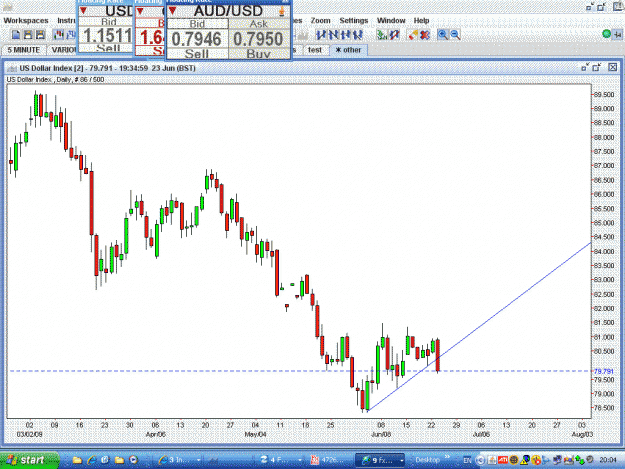This screenshot has width=625, height=469.
Task: Click the Jun/08 date axis label
Action: click(x=381, y=434)
